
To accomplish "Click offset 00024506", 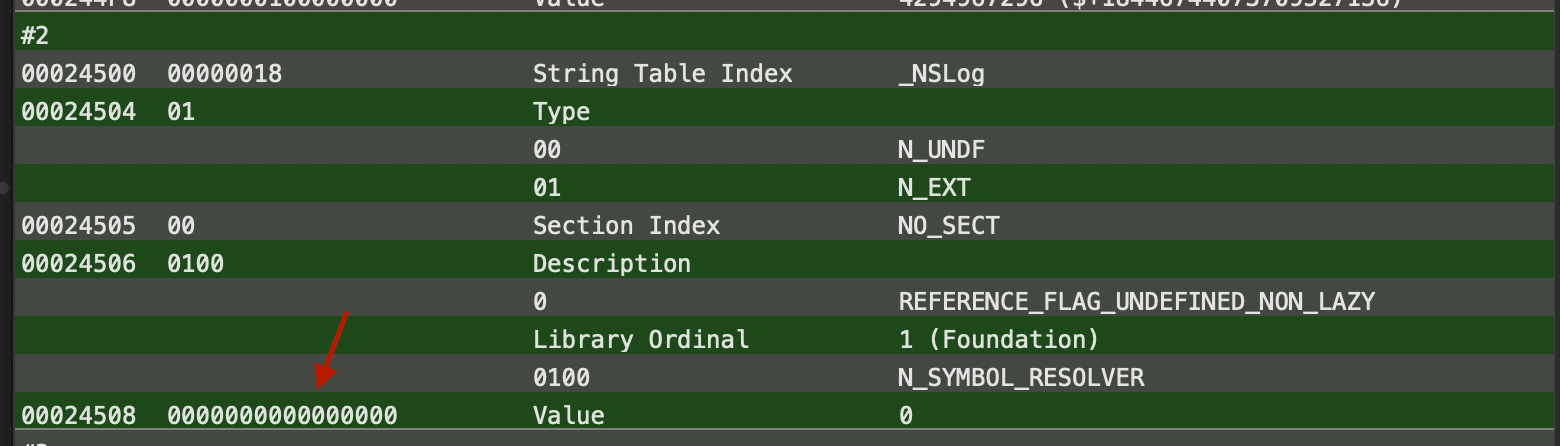I will coord(79,264).
